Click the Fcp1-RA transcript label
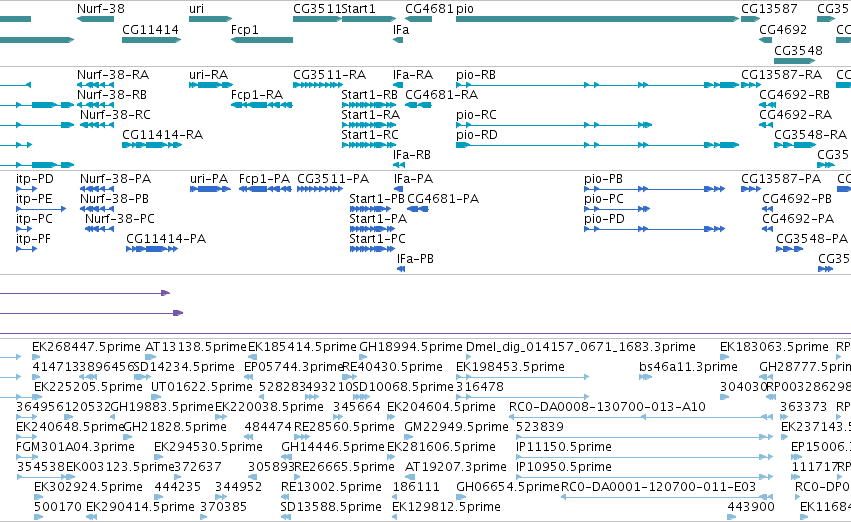This screenshot has width=851, height=522. pyautogui.click(x=257, y=94)
